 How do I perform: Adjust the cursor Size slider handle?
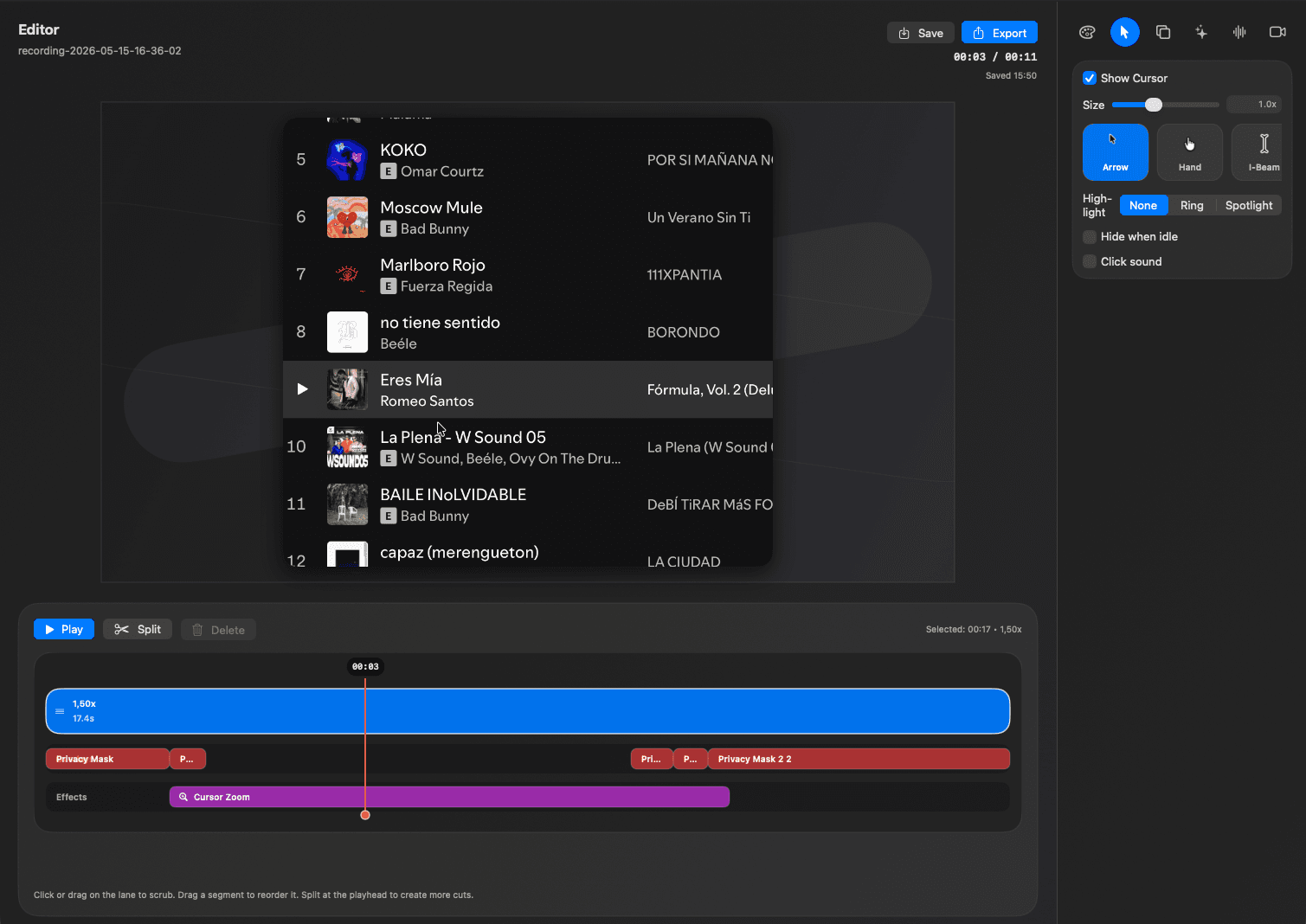click(1154, 105)
